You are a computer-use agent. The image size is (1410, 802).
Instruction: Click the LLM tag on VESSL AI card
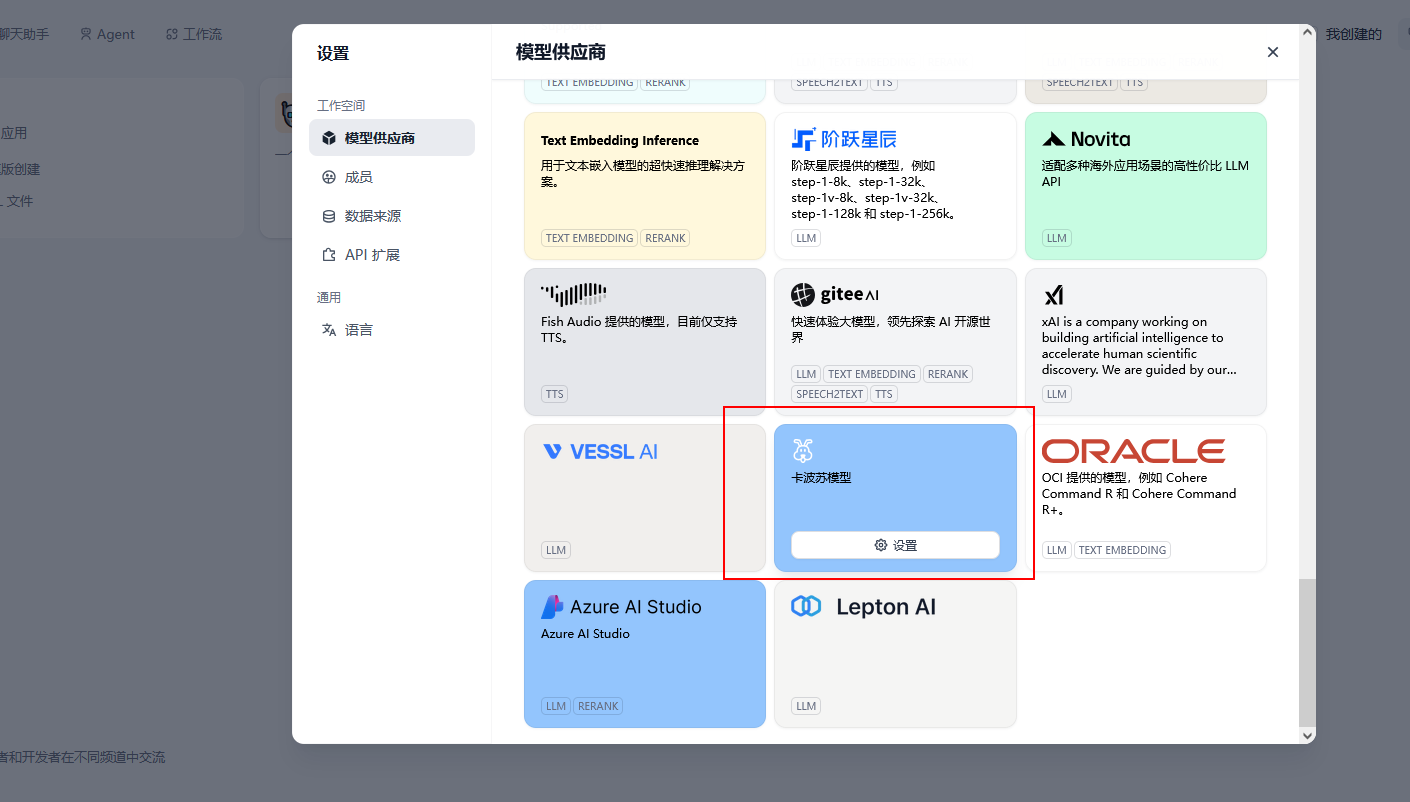556,550
